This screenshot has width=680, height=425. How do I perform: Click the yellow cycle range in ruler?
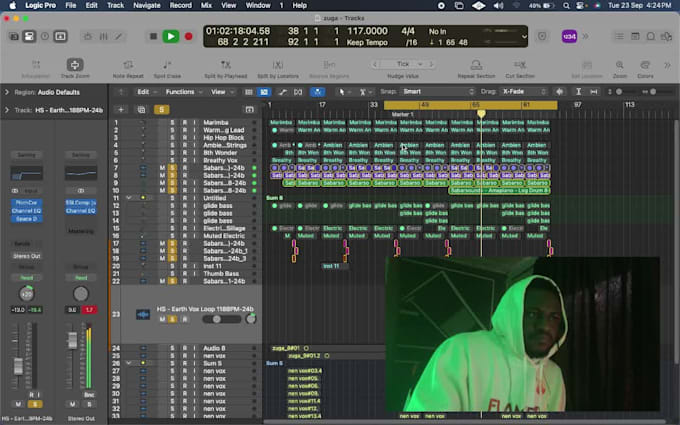471,105
